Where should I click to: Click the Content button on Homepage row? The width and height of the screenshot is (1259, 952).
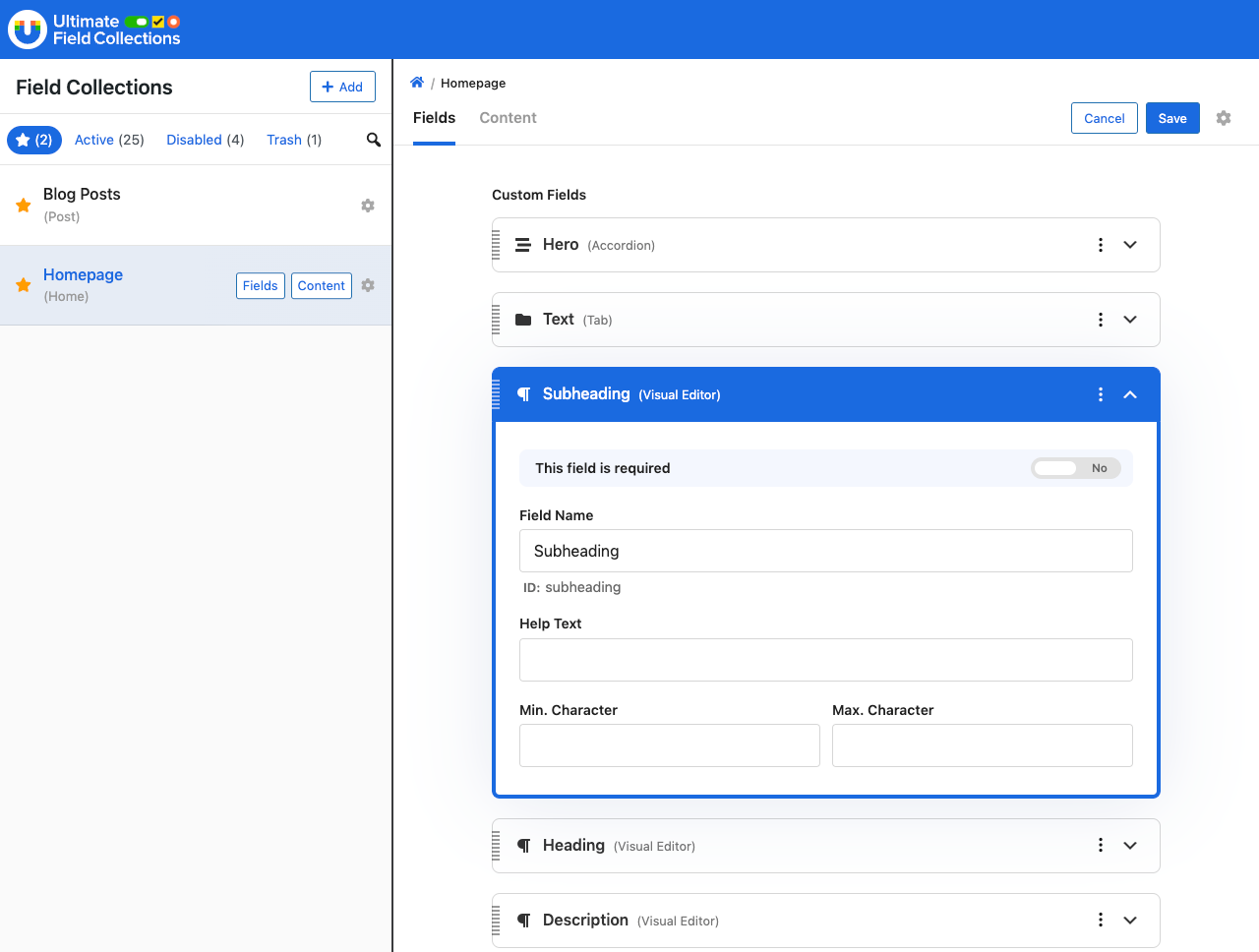coord(322,285)
